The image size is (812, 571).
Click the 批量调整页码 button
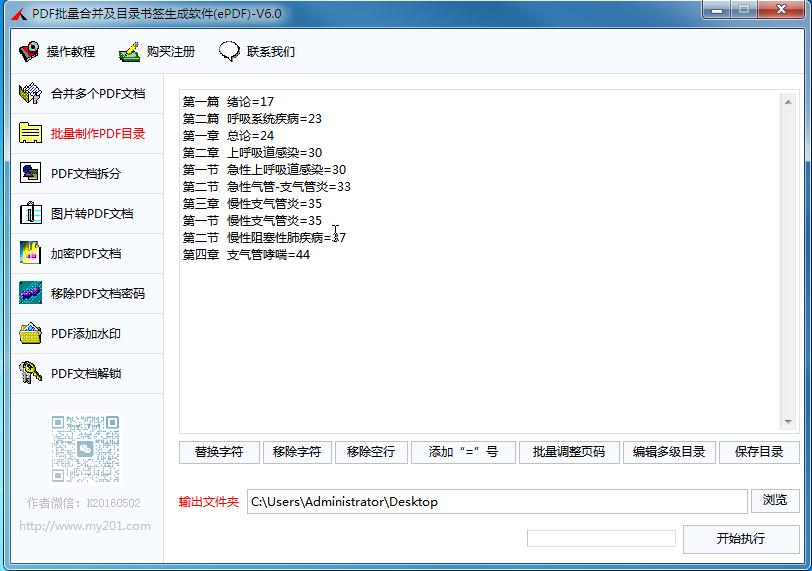[569, 452]
